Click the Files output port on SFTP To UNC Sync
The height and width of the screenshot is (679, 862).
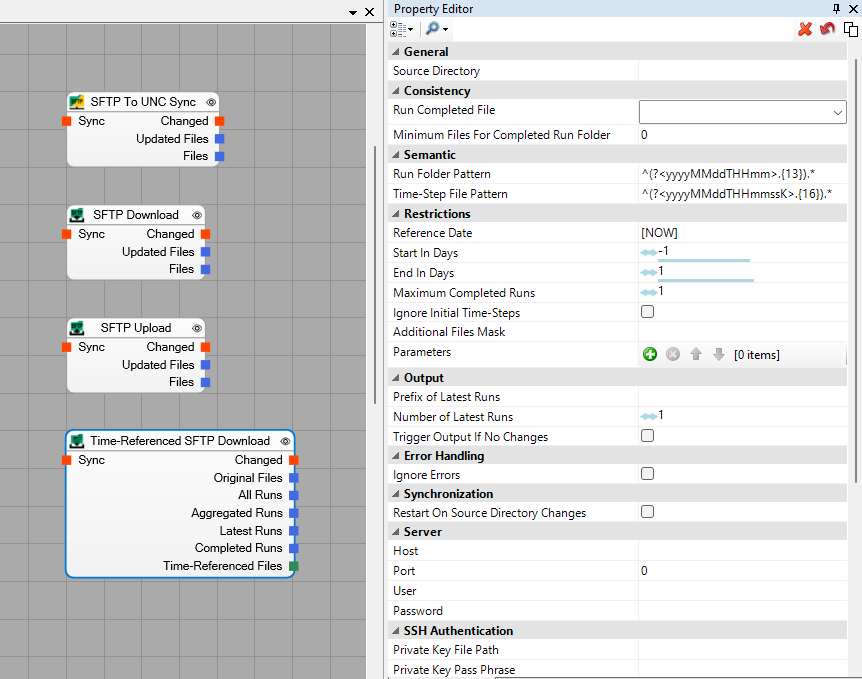220,156
